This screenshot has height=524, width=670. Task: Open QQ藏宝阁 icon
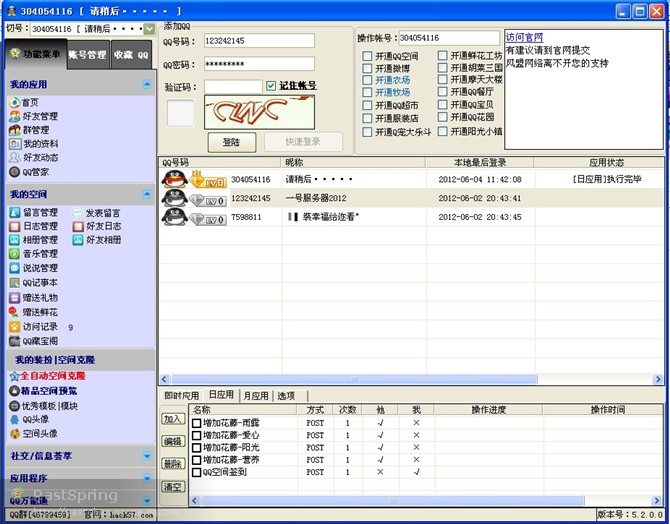tap(15, 341)
